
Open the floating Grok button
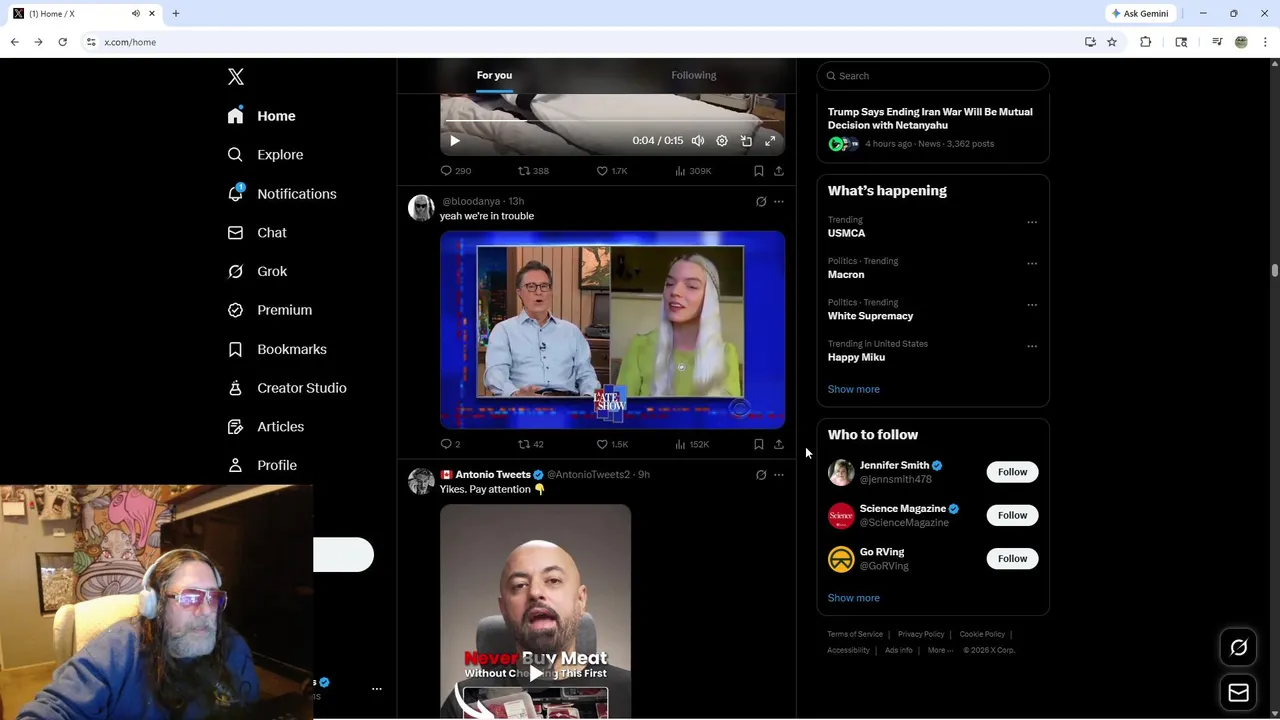click(x=1238, y=648)
